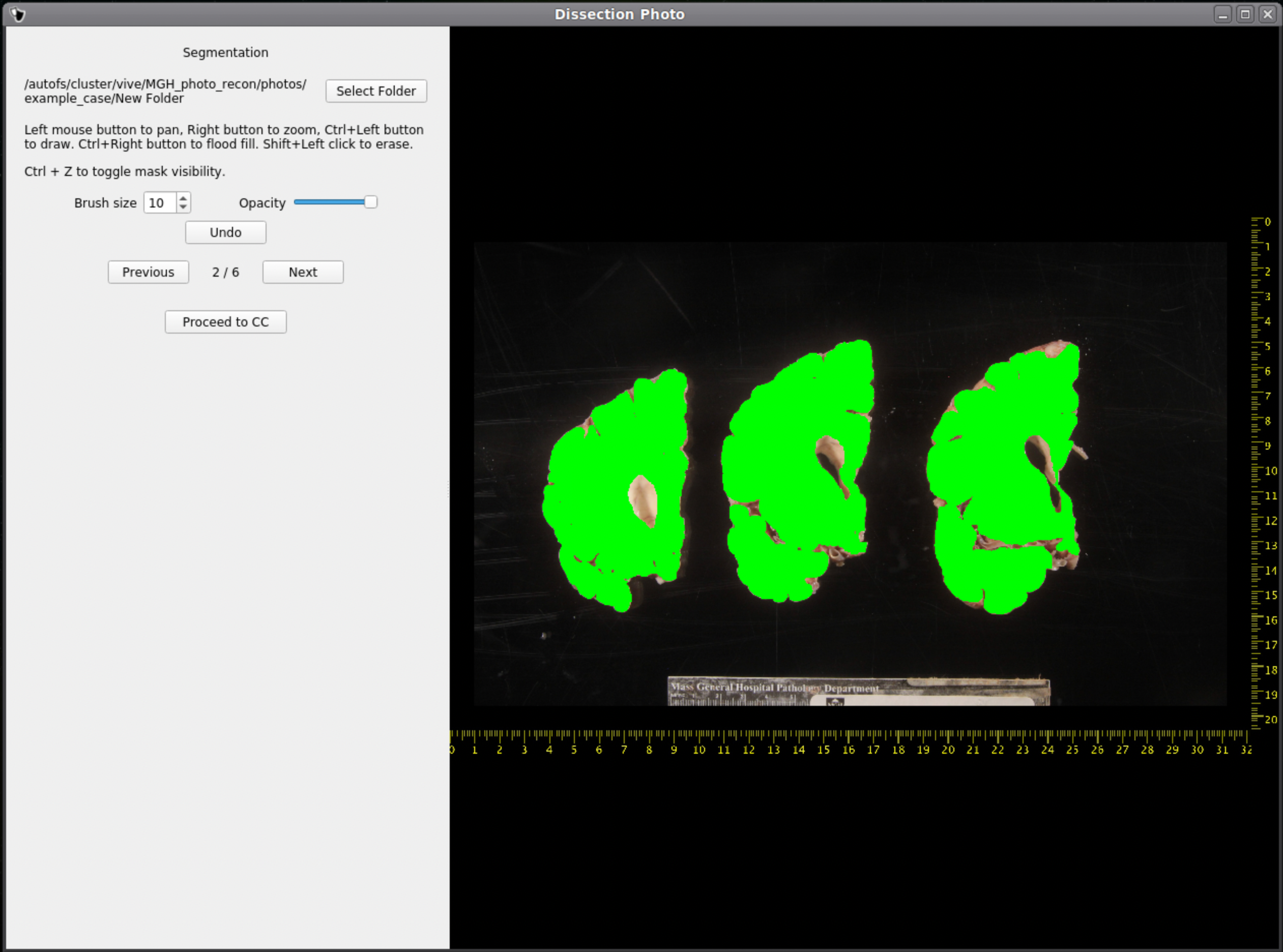This screenshot has width=1283, height=952.
Task: Click the brush size increment stepper up
Action: pyautogui.click(x=184, y=197)
